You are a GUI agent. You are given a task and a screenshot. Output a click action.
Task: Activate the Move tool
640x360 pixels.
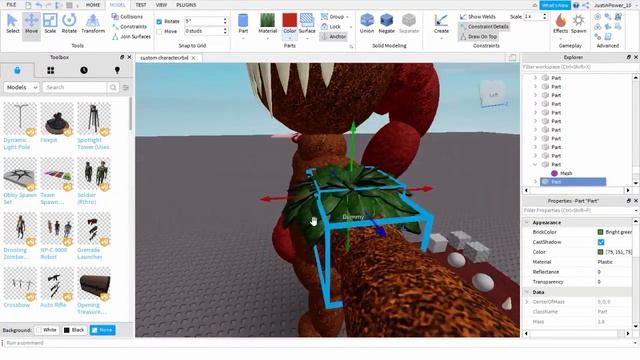coord(31,24)
